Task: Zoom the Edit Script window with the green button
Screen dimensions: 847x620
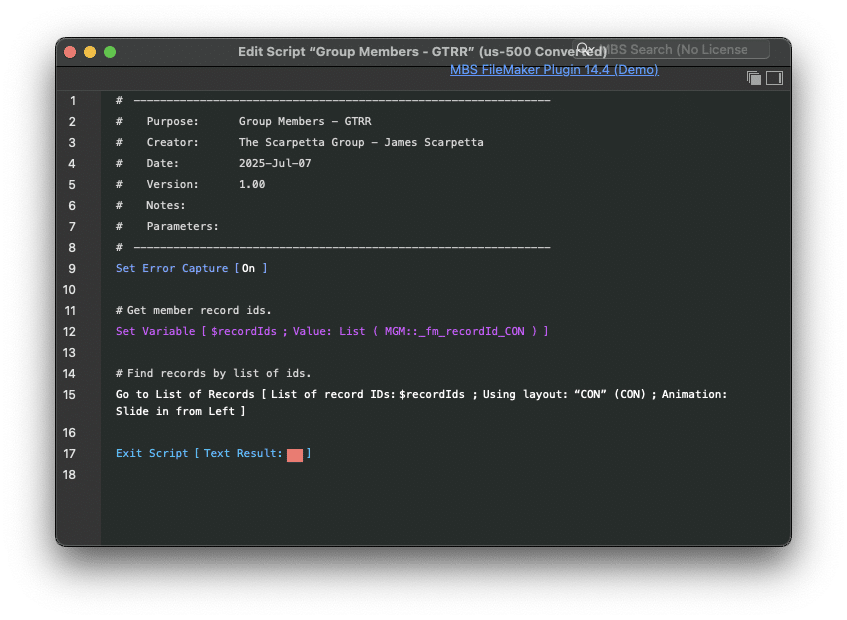Action: point(110,52)
